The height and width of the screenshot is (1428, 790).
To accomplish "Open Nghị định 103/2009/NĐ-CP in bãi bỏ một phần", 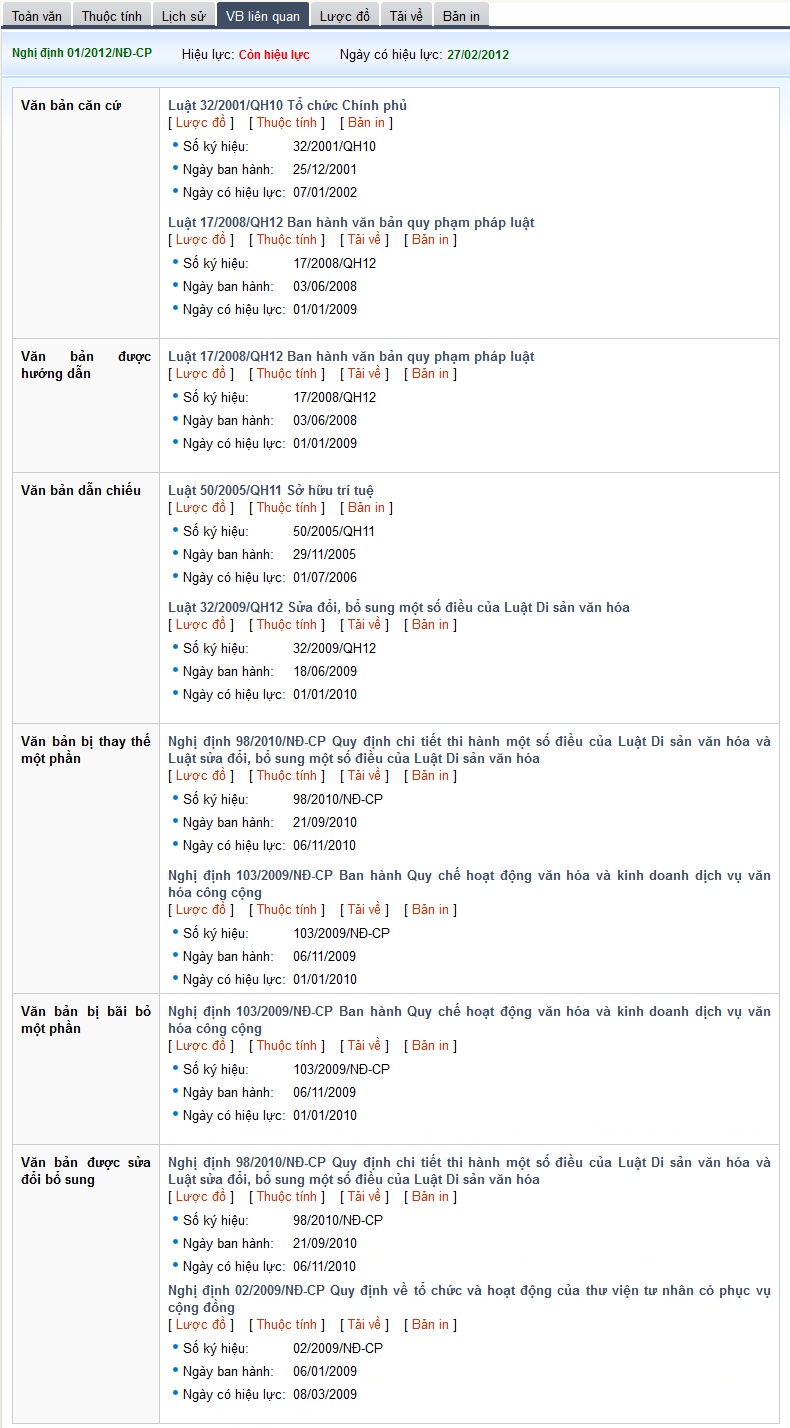I will pos(468,1011).
